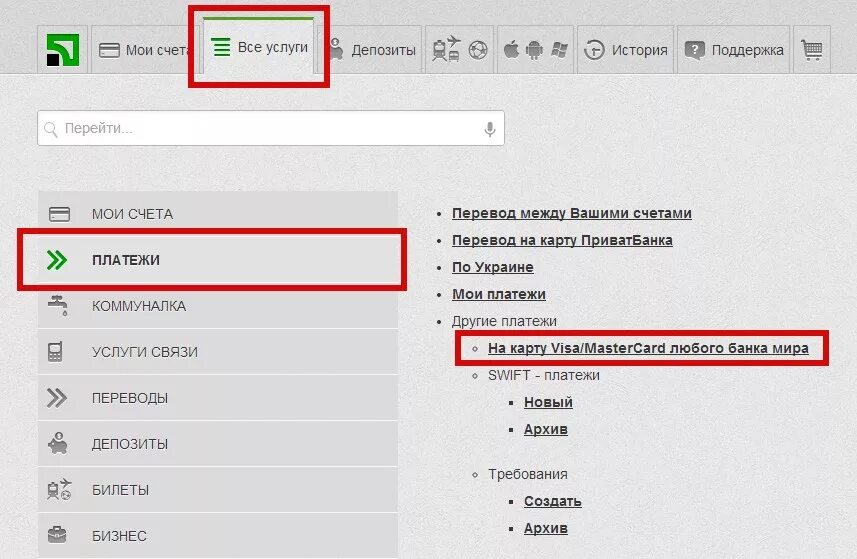The image size is (857, 559).
Task: Select ПЕРЕВОДЫ in the sidebar
Action: 218,397
